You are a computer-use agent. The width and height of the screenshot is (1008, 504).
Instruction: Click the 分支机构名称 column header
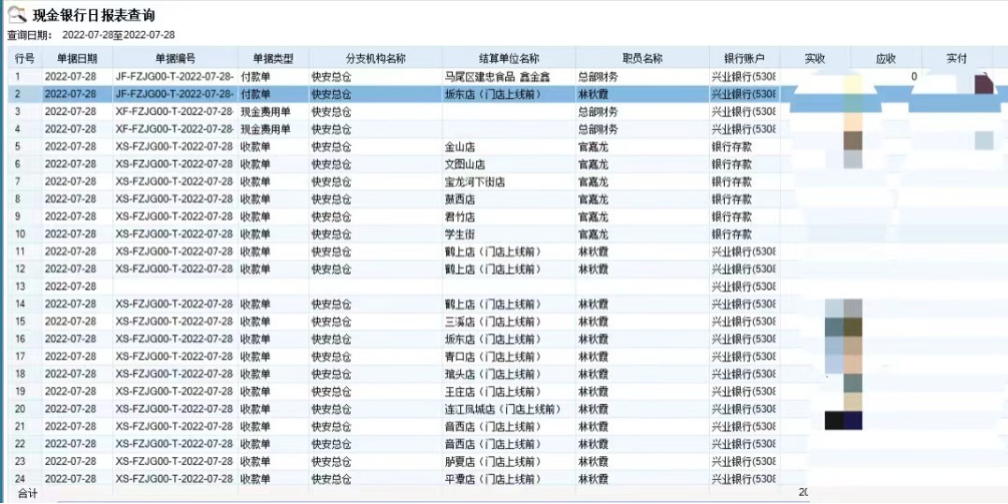[375, 59]
